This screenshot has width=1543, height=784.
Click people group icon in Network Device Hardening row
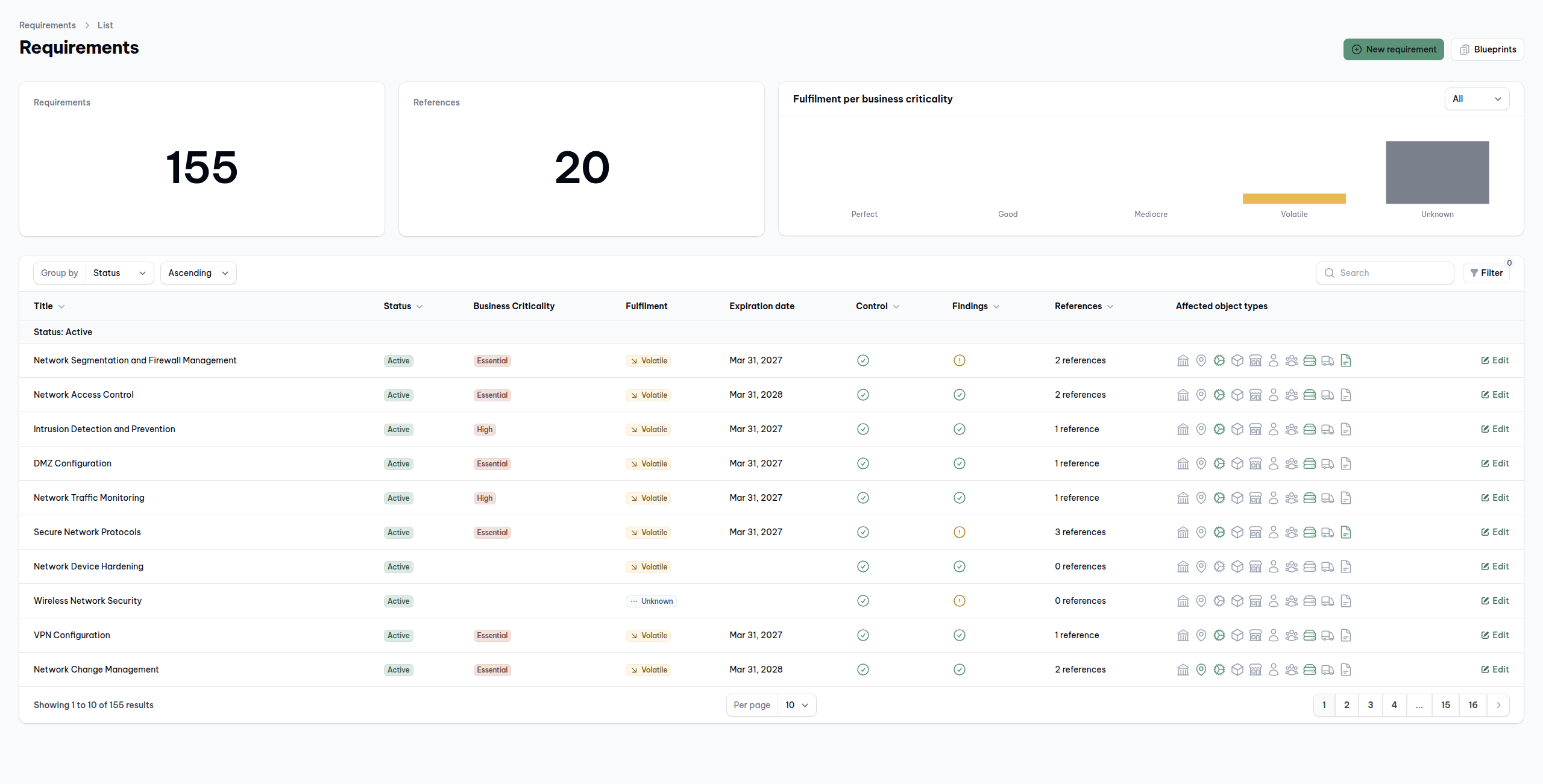pyautogui.click(x=1292, y=566)
